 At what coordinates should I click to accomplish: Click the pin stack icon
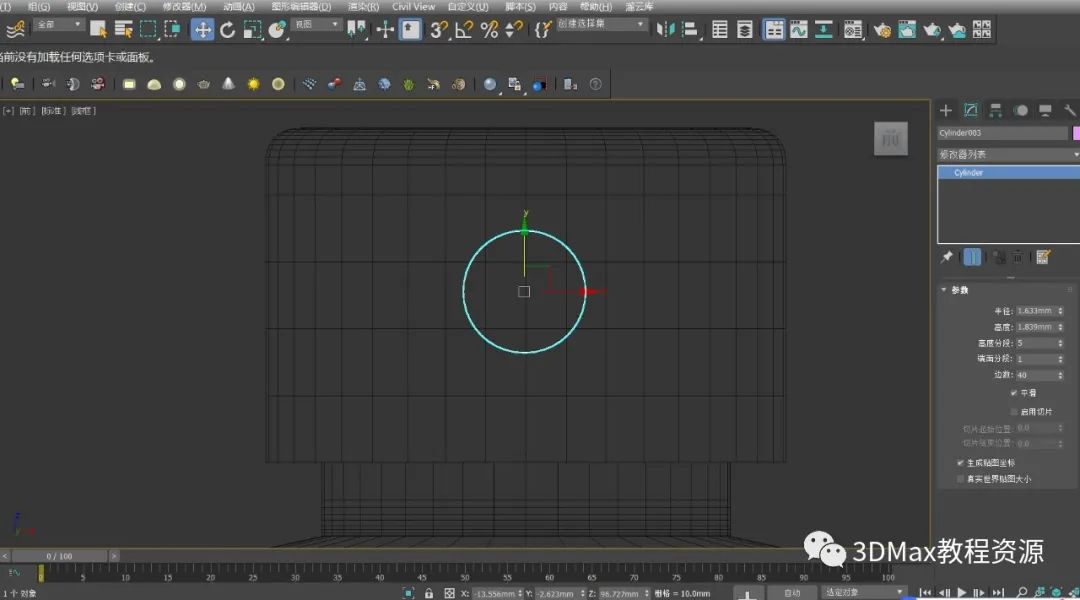coord(947,257)
